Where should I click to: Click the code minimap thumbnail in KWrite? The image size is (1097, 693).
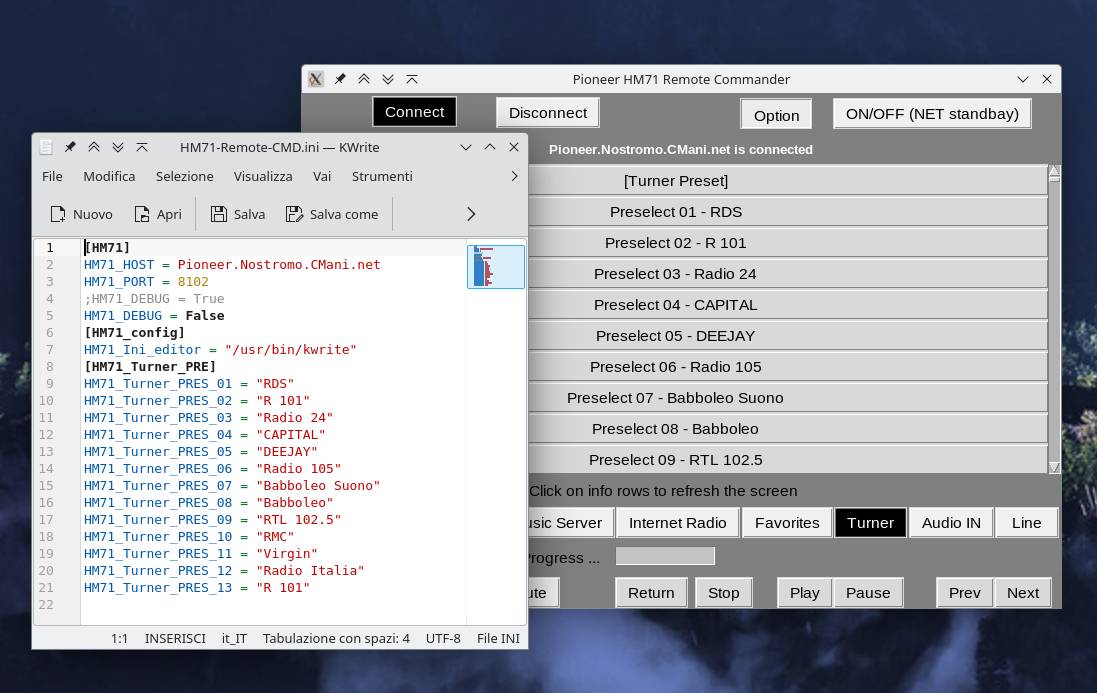(x=496, y=266)
